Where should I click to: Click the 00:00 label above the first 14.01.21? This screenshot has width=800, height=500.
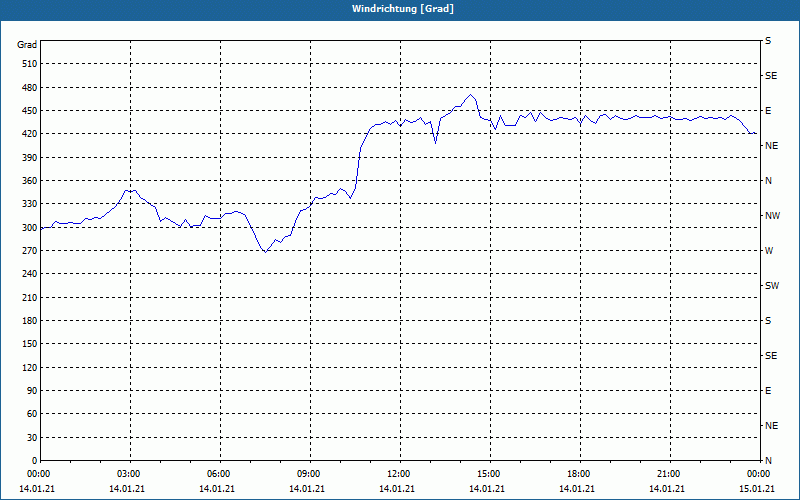point(38,474)
